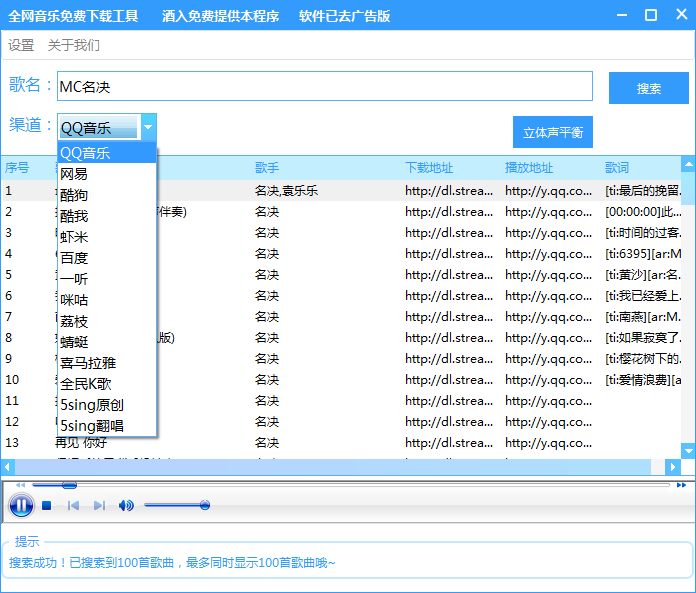Viewport: 696px width, 593px height.
Task: Click the results list scroll-down arrow
Action: [x=688, y=451]
